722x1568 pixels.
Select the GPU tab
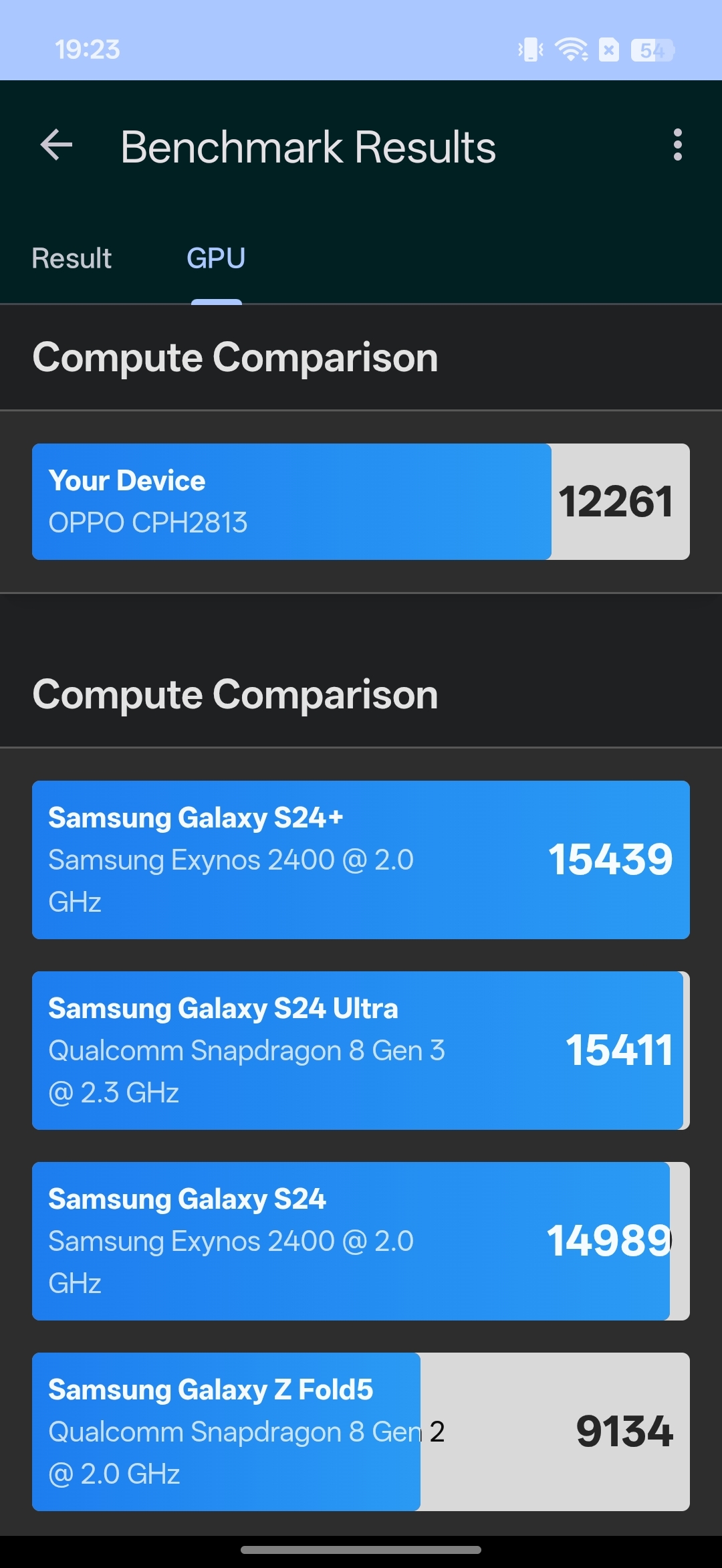coord(216,259)
